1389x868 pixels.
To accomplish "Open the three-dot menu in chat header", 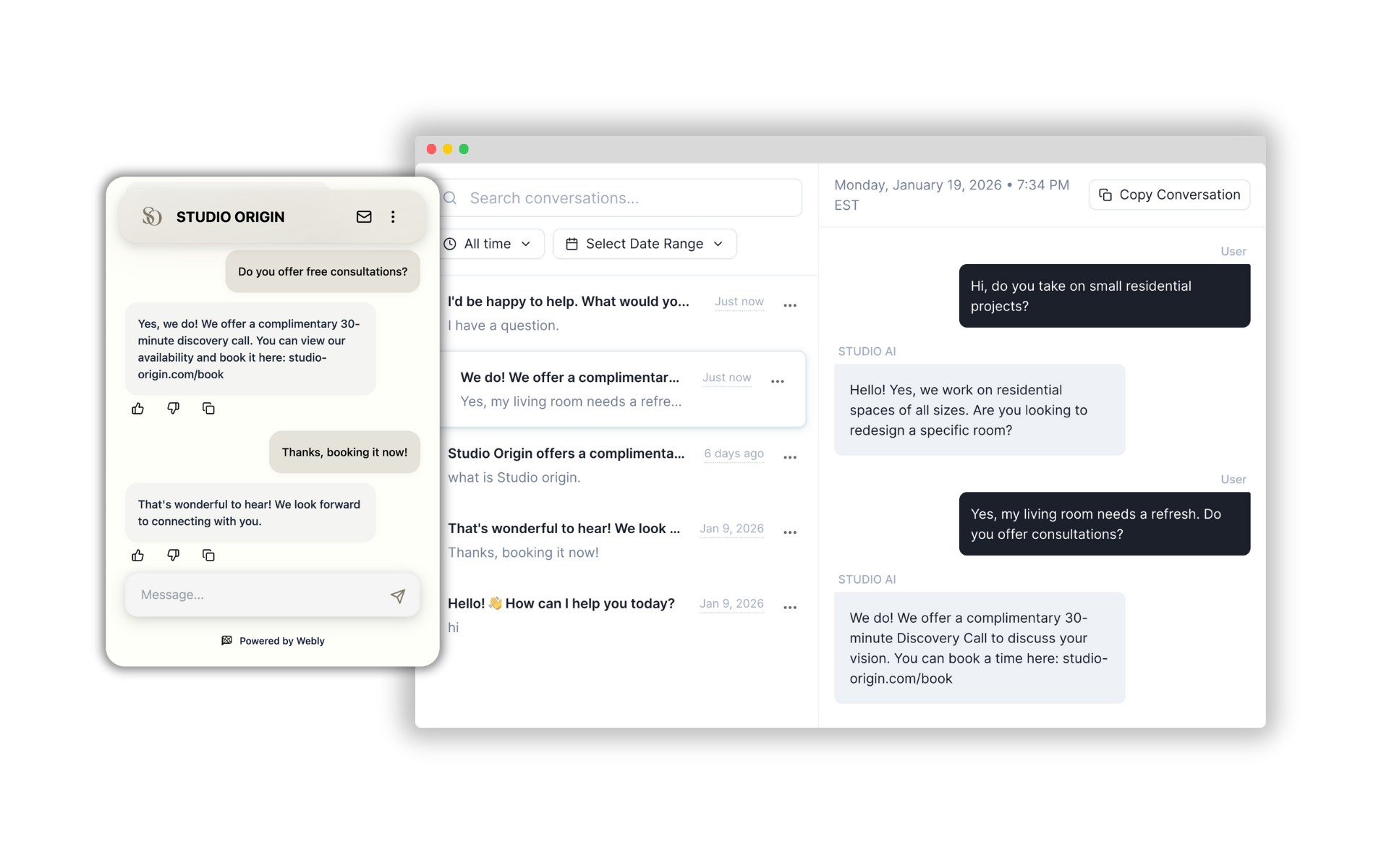I will pyautogui.click(x=392, y=217).
